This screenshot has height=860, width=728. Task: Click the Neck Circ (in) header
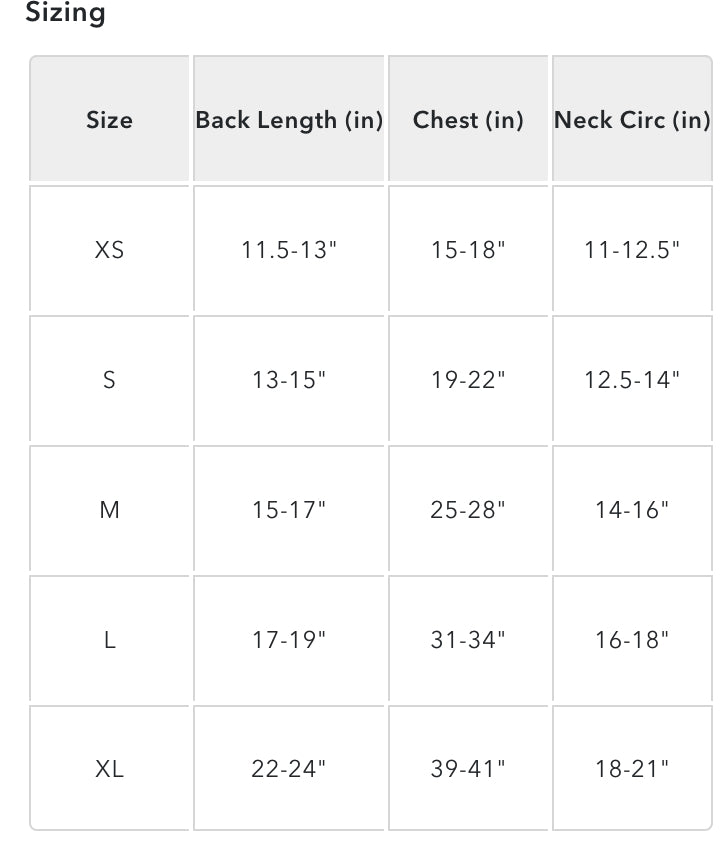[632, 118]
